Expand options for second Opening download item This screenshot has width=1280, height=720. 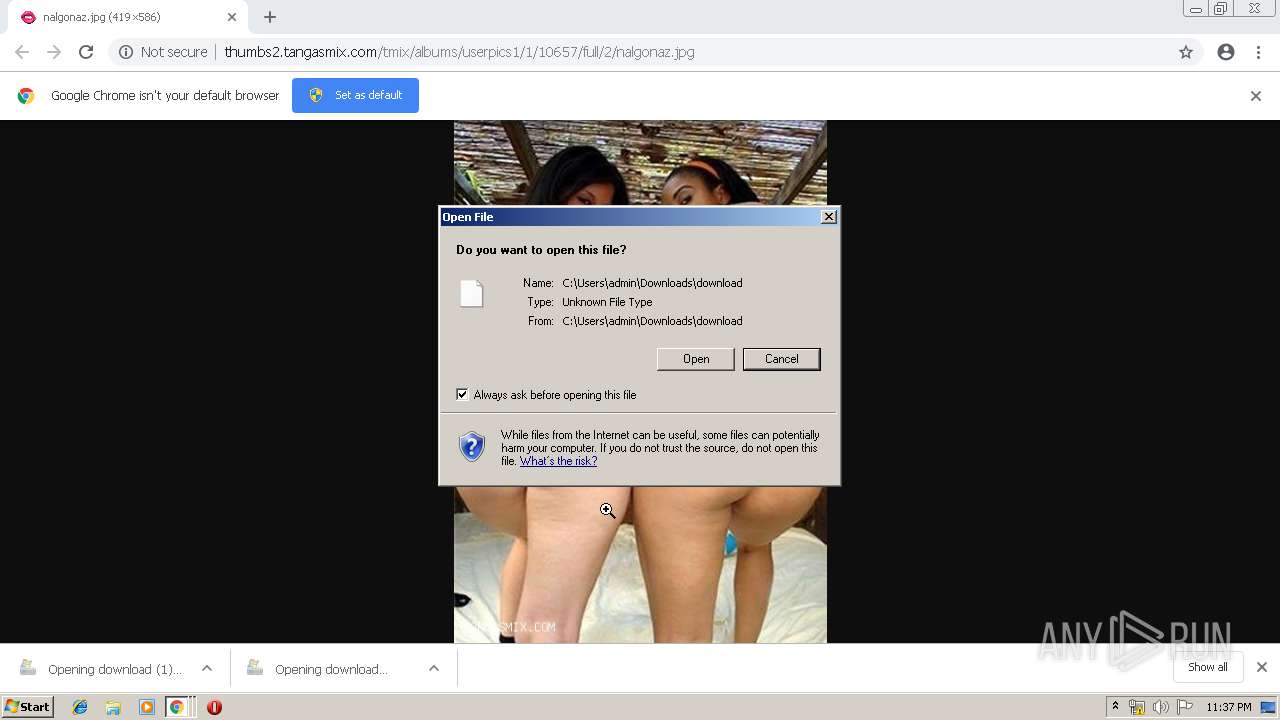434,669
